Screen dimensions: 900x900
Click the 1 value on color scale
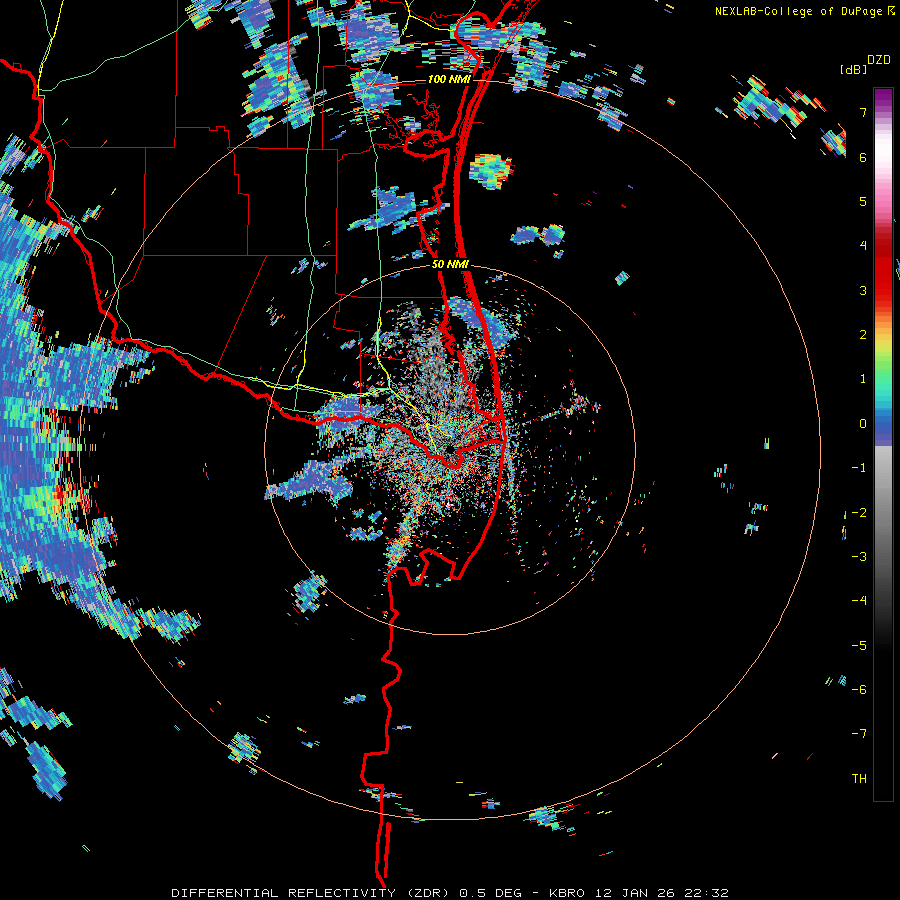pyautogui.click(x=863, y=379)
